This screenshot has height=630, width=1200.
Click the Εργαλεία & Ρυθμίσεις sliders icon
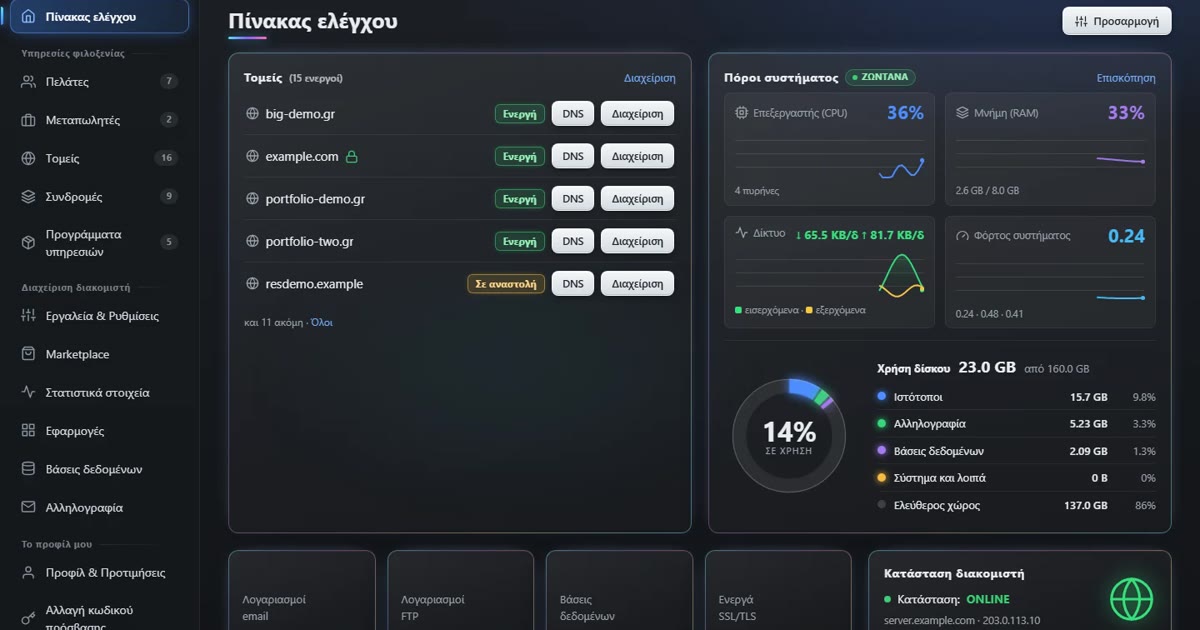click(x=28, y=316)
